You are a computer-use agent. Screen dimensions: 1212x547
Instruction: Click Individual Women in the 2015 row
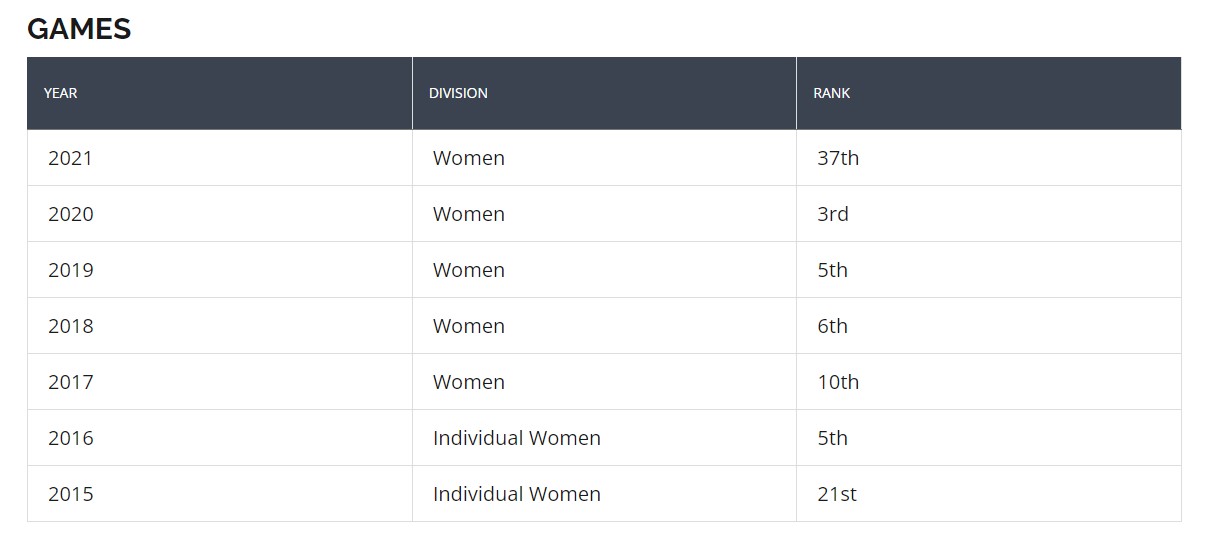point(517,494)
